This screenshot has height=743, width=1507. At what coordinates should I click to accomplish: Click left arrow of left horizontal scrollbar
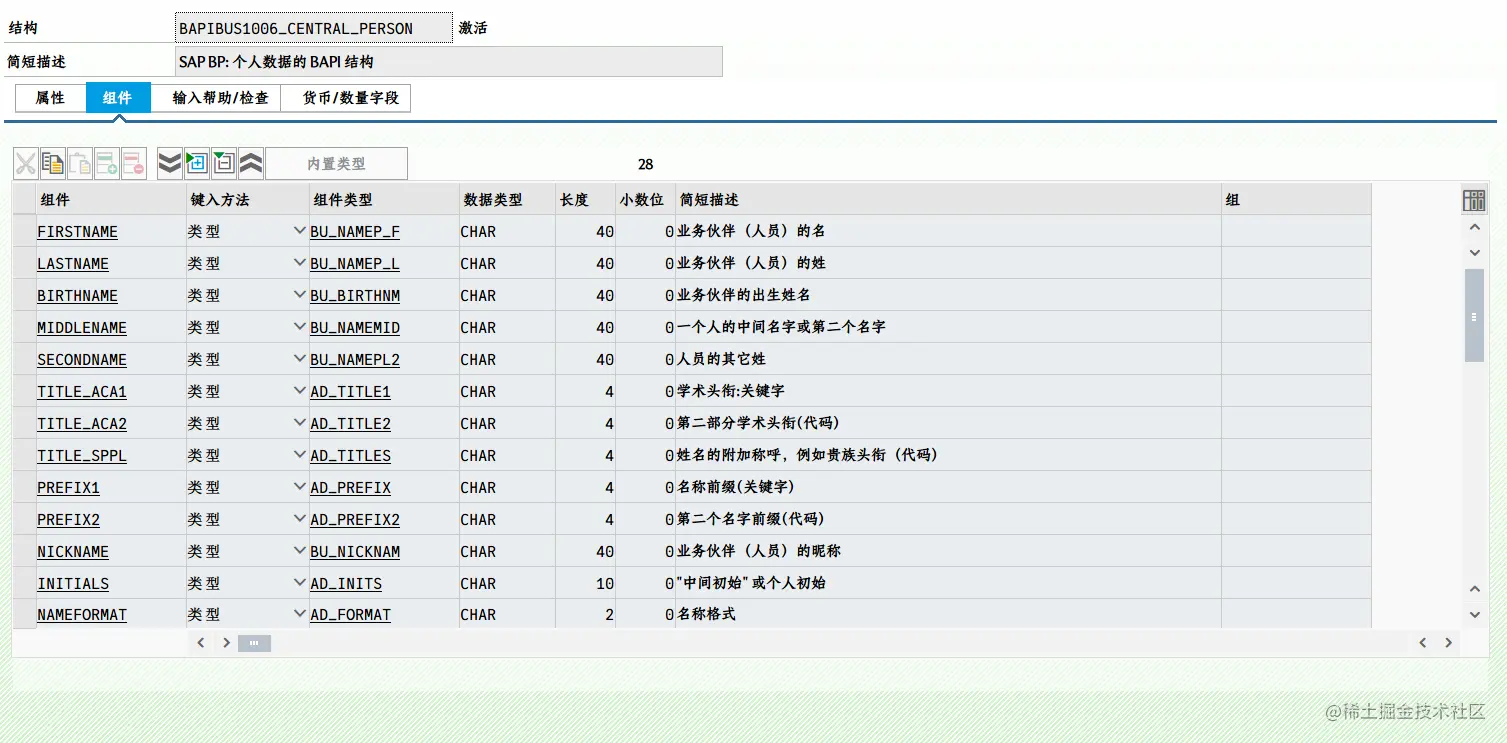201,643
